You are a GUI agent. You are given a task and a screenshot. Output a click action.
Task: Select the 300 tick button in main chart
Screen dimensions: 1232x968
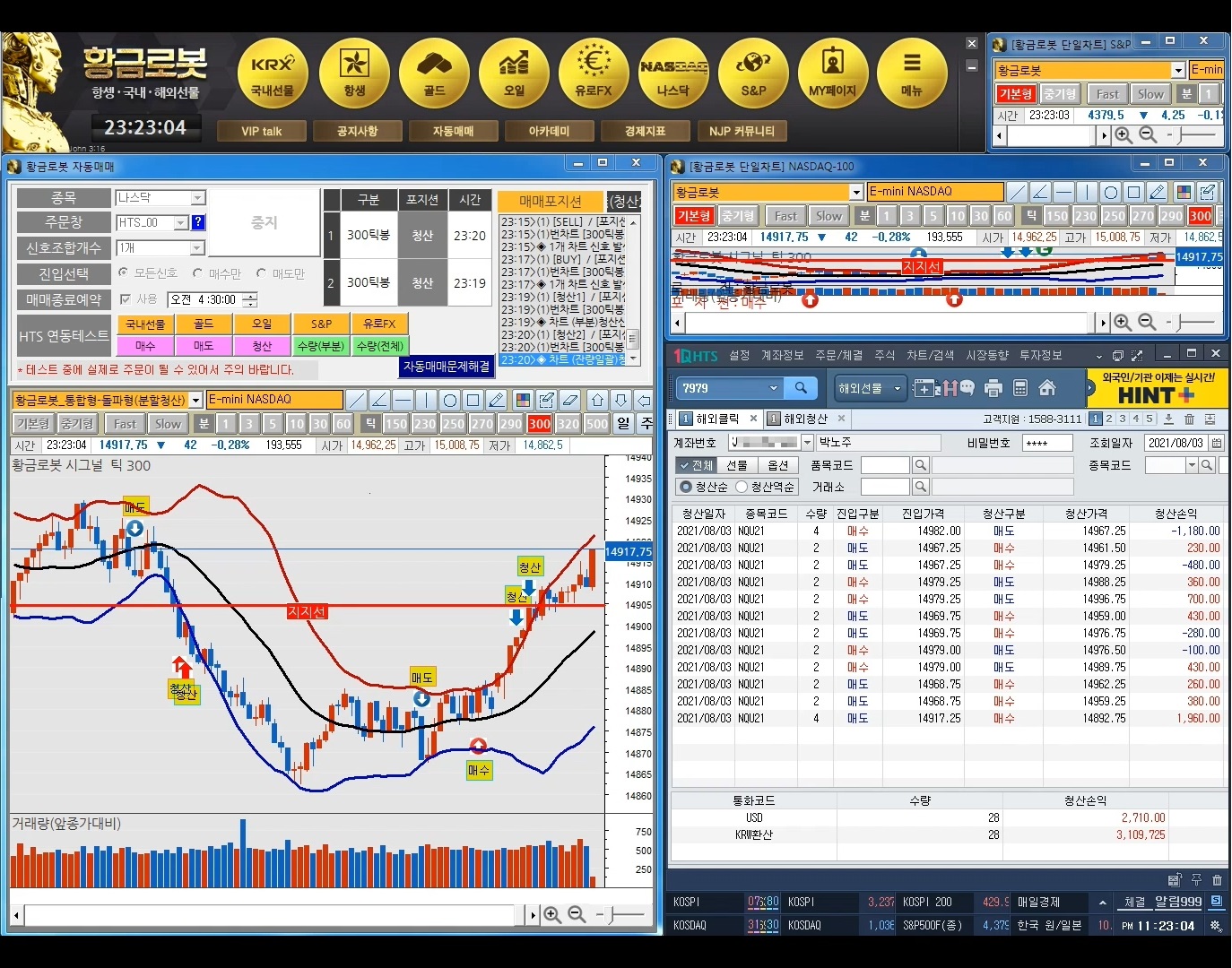click(540, 424)
